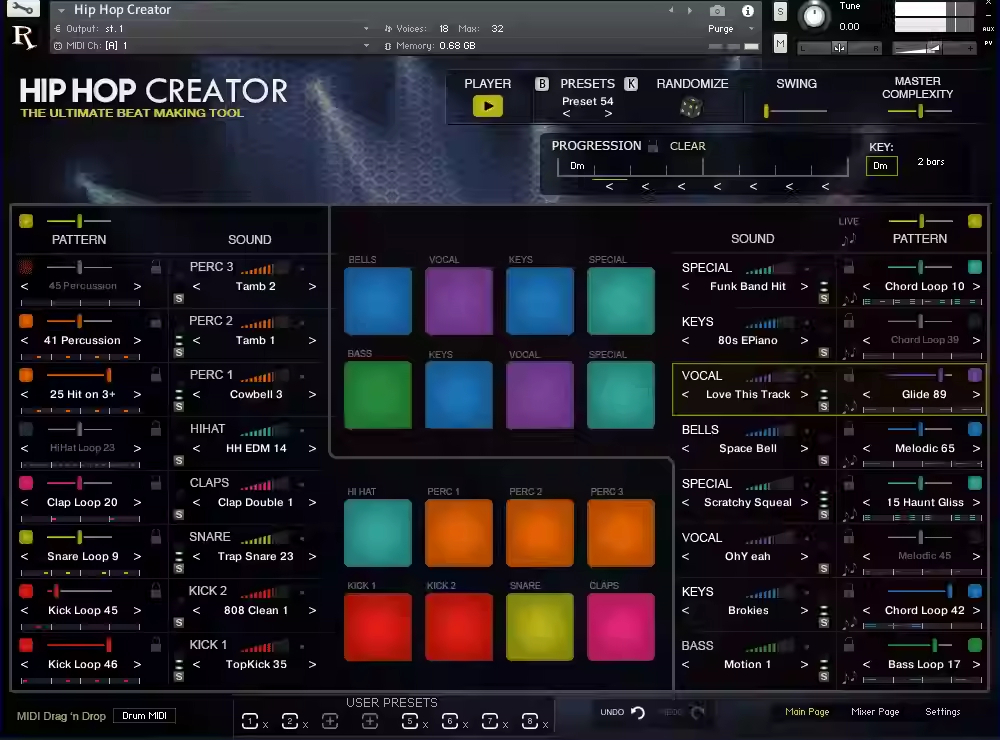This screenshot has height=740, width=1000.
Task: Open the MIDI Ch dropdown arrow
Action: [x=366, y=46]
